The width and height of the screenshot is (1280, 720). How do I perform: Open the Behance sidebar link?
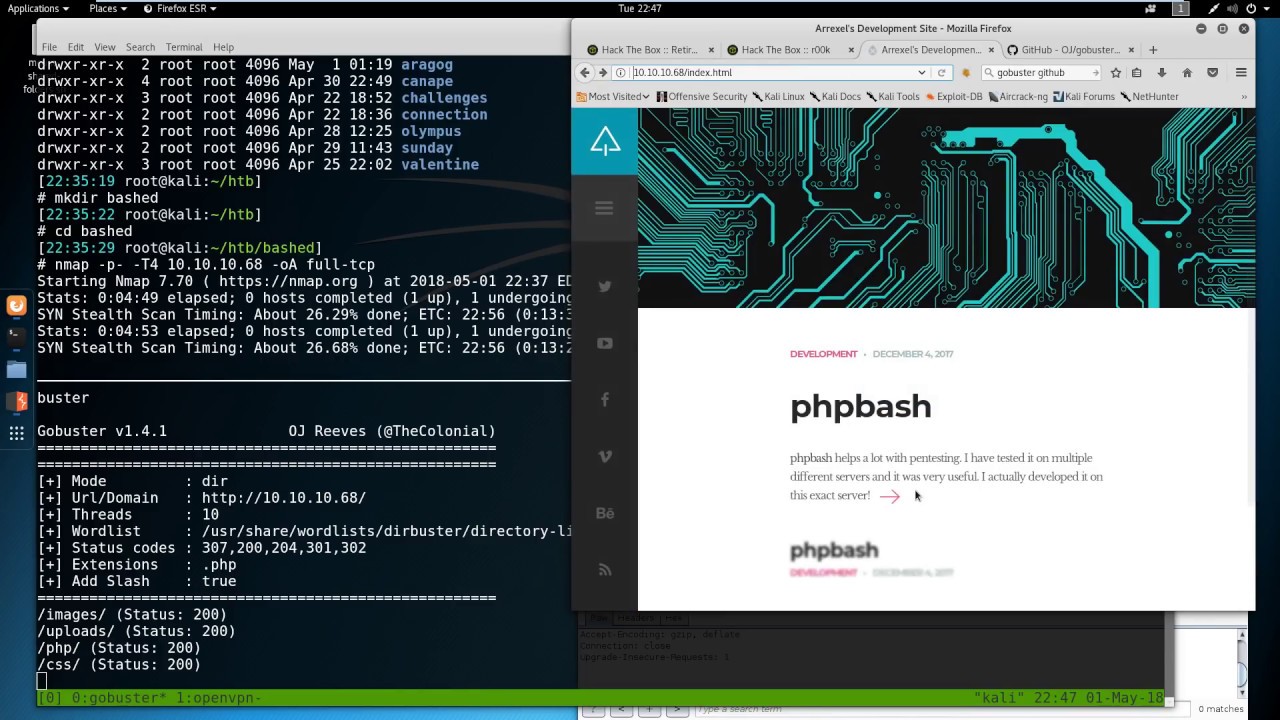605,513
